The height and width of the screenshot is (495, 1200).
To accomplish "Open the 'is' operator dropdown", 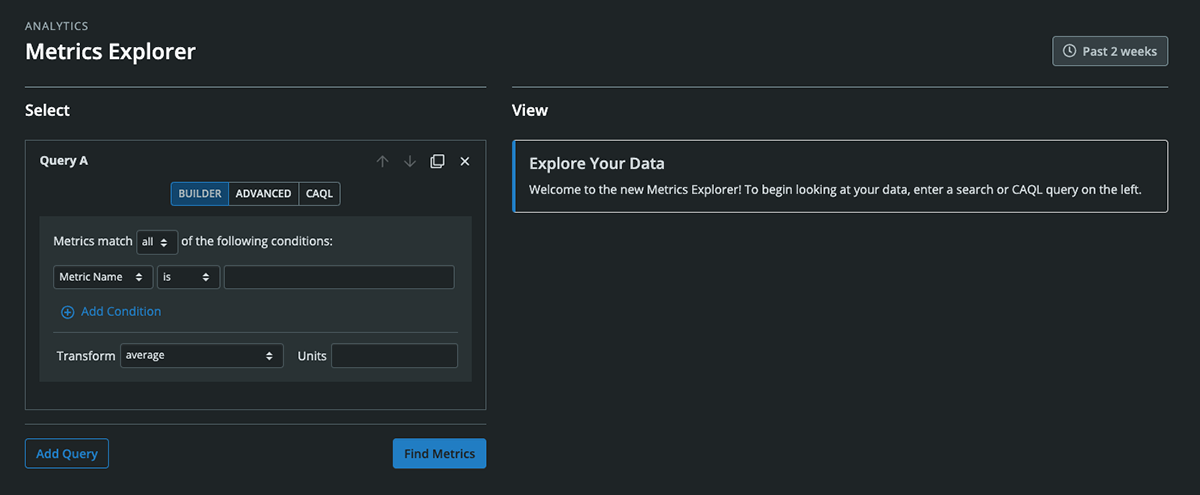I will [x=189, y=277].
